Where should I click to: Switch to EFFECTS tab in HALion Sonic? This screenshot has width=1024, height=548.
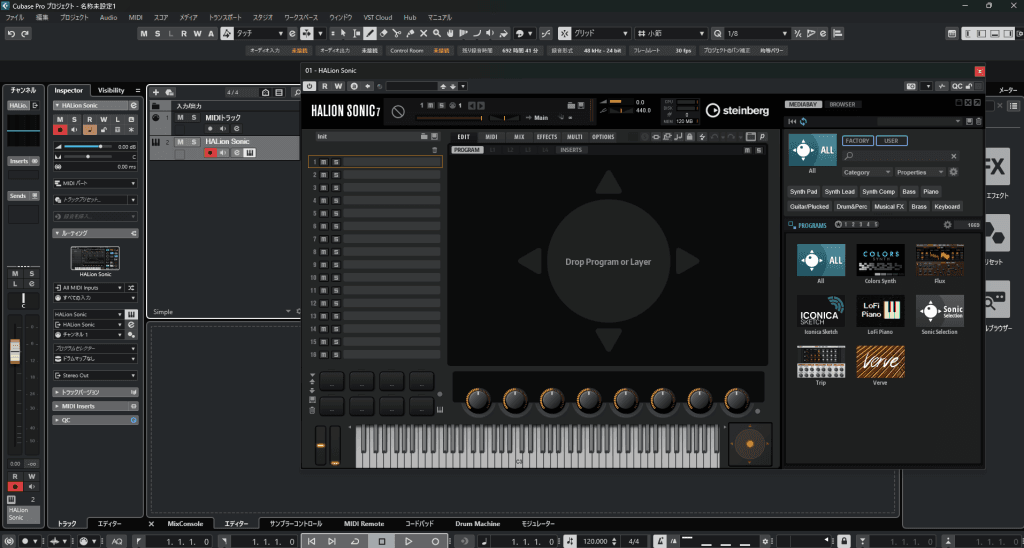pyautogui.click(x=547, y=137)
